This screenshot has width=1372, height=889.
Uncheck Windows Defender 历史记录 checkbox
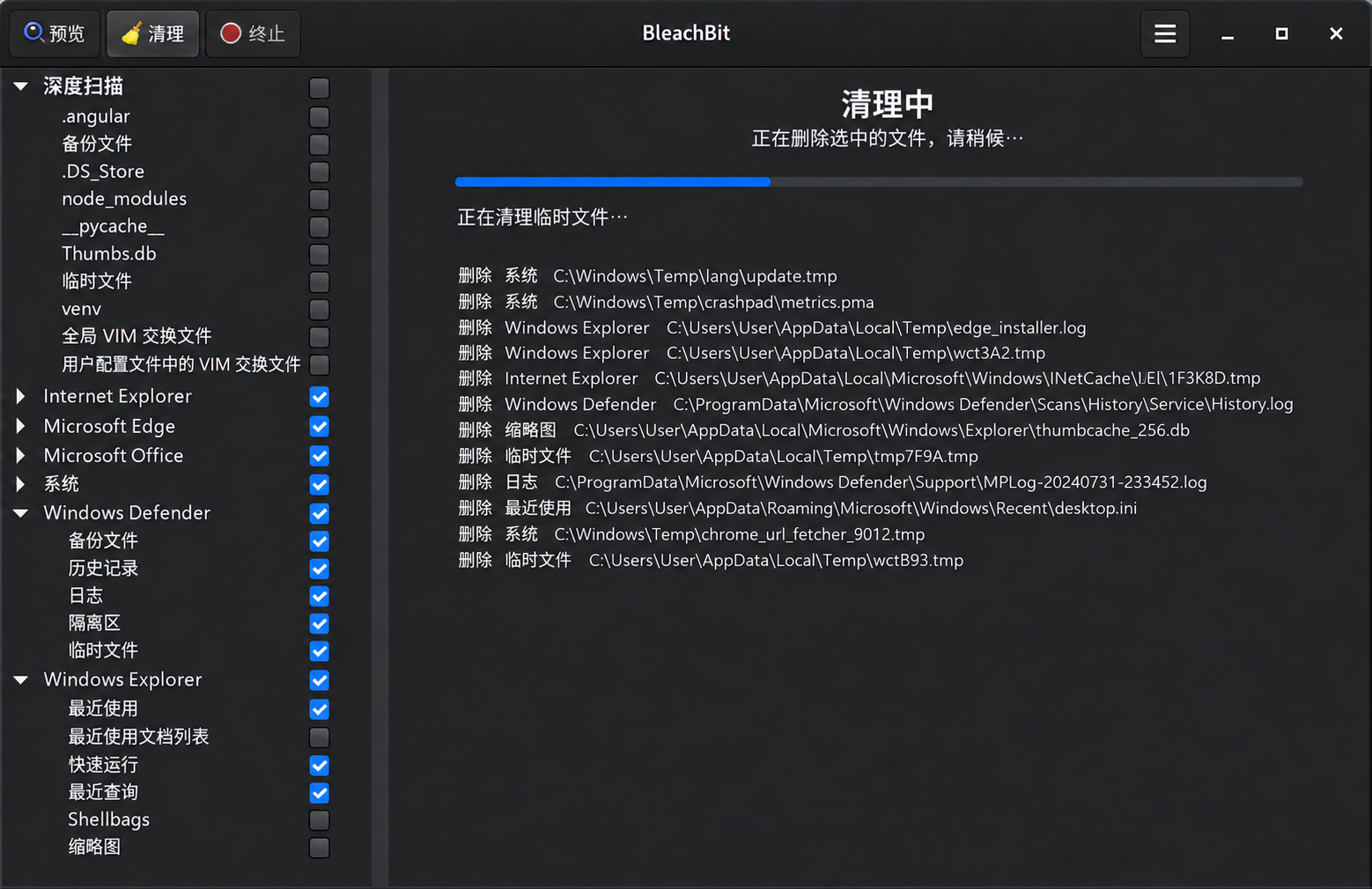coord(320,569)
